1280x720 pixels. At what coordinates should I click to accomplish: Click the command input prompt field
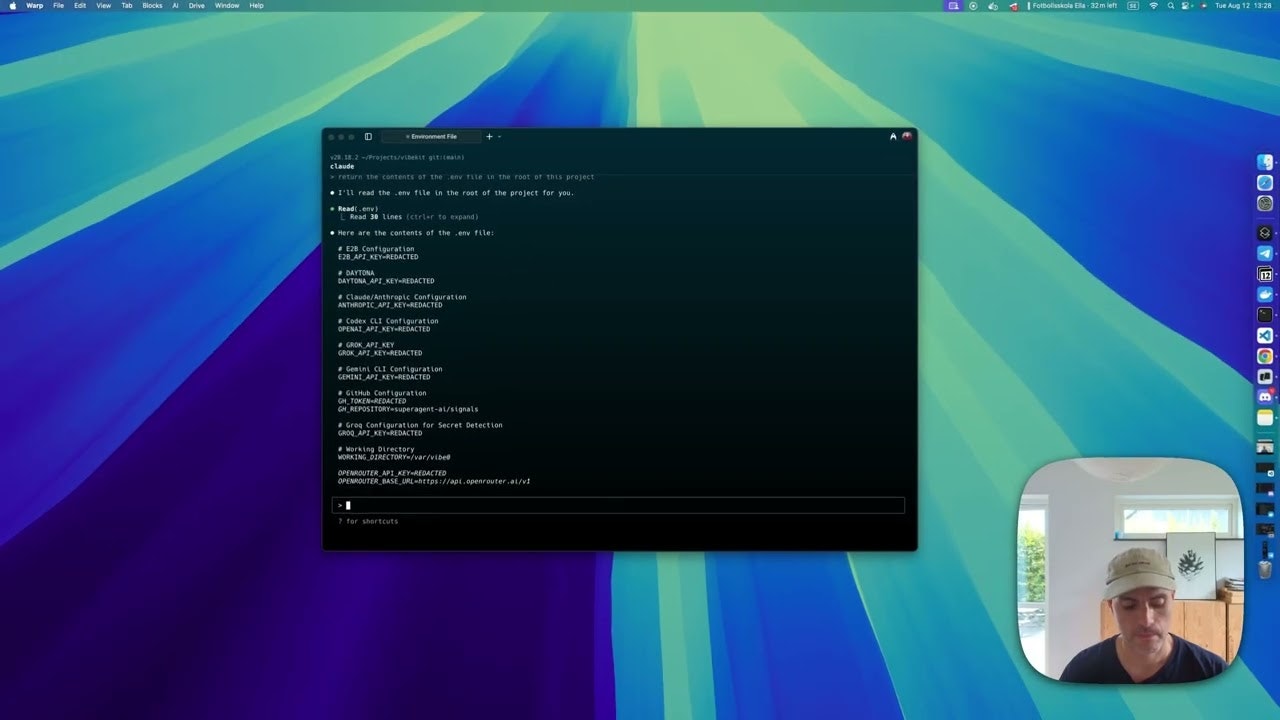[620, 505]
